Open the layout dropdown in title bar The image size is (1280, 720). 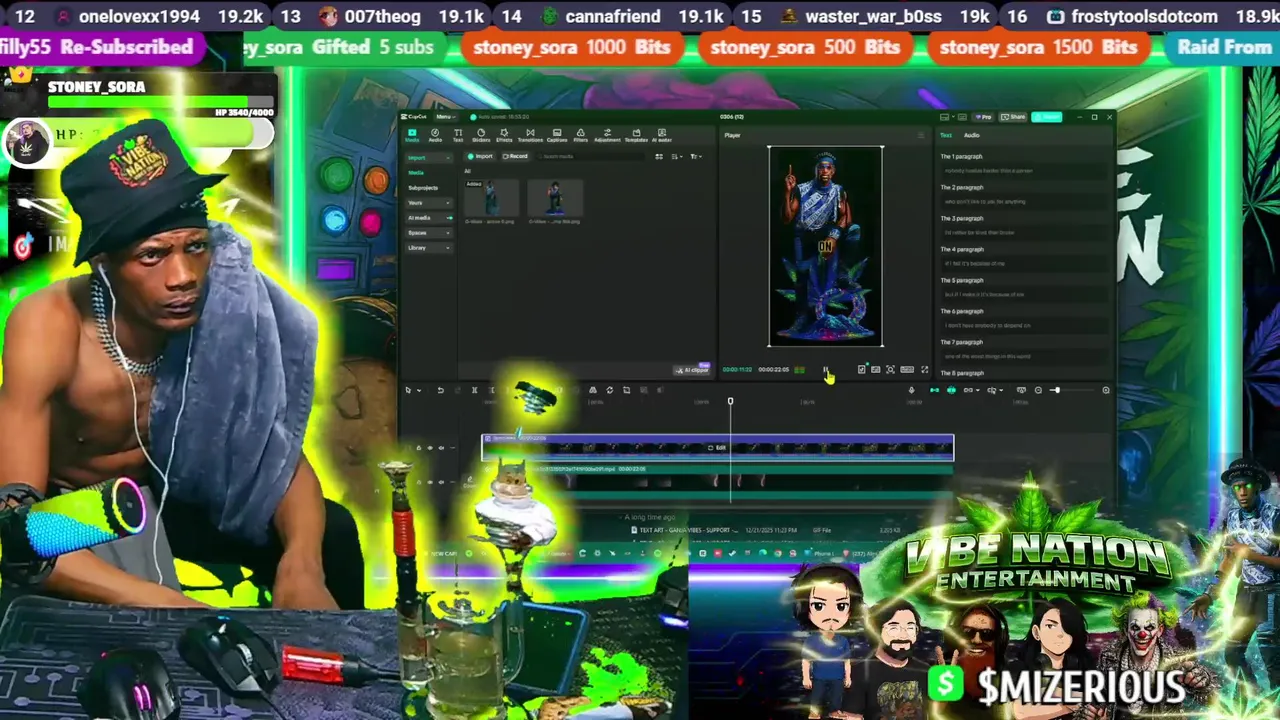click(948, 117)
